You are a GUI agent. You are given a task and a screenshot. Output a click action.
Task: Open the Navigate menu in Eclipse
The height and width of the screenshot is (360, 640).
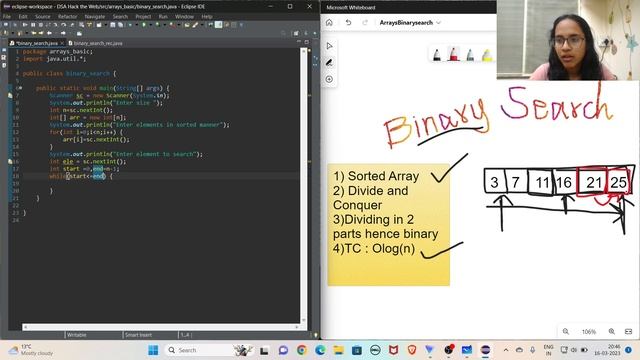tap(95, 16)
